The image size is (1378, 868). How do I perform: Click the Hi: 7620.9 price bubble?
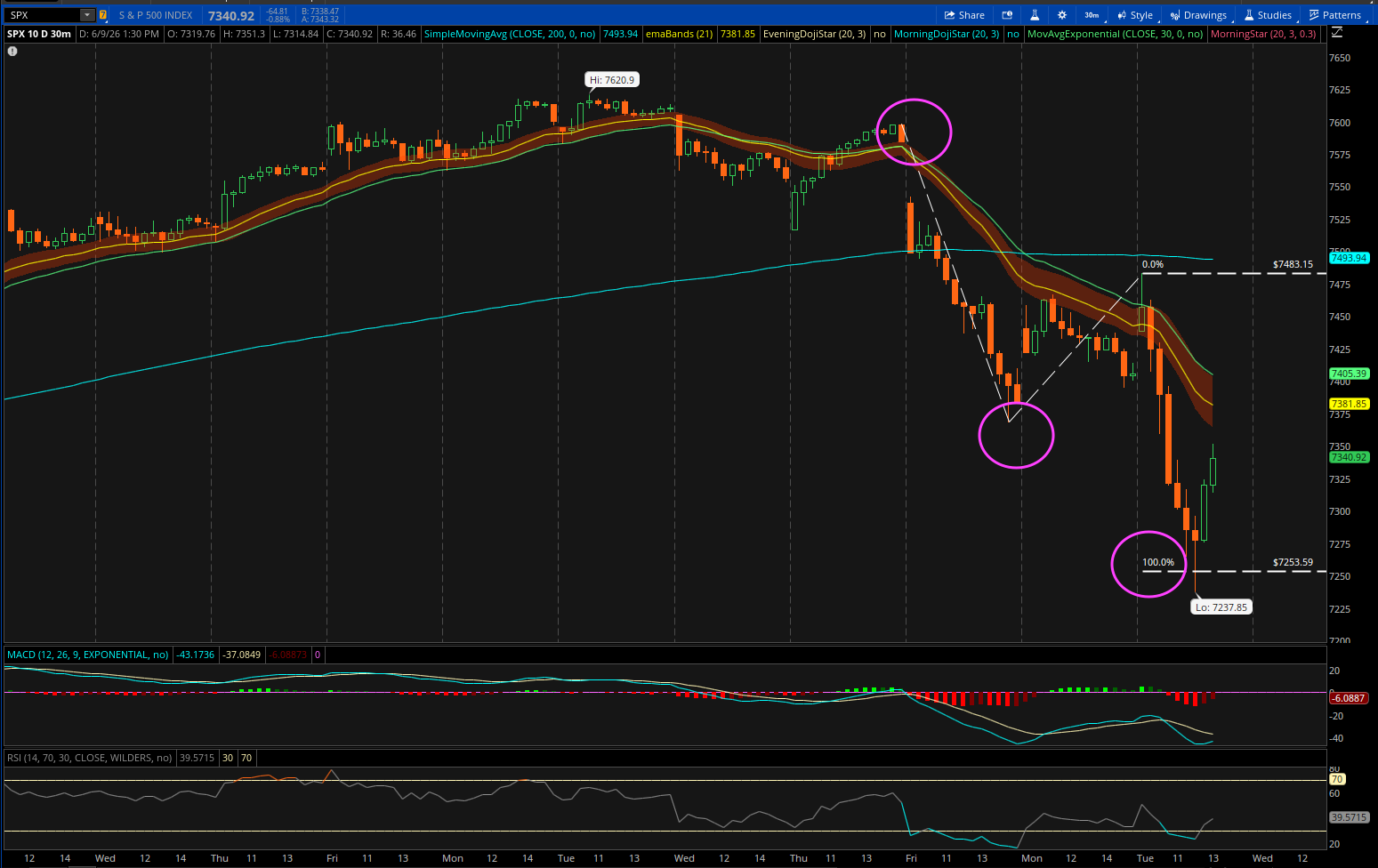(x=612, y=80)
